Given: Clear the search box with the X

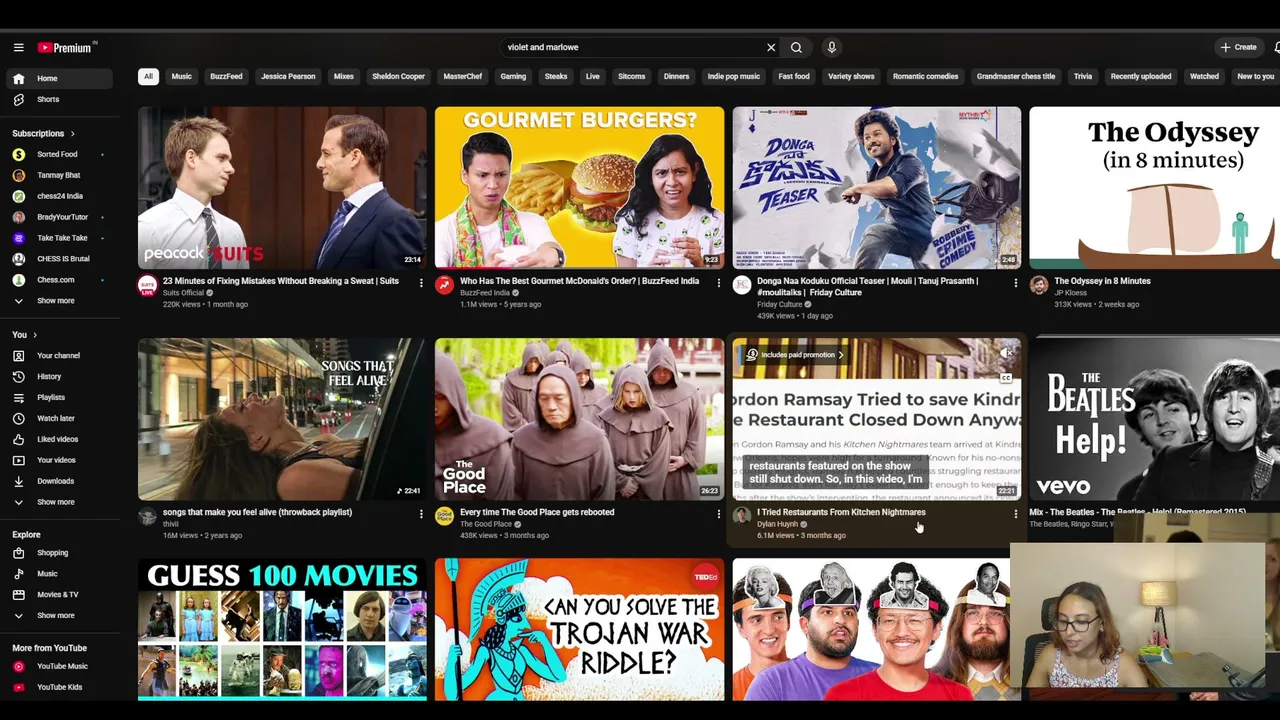Looking at the screenshot, I should (x=771, y=47).
